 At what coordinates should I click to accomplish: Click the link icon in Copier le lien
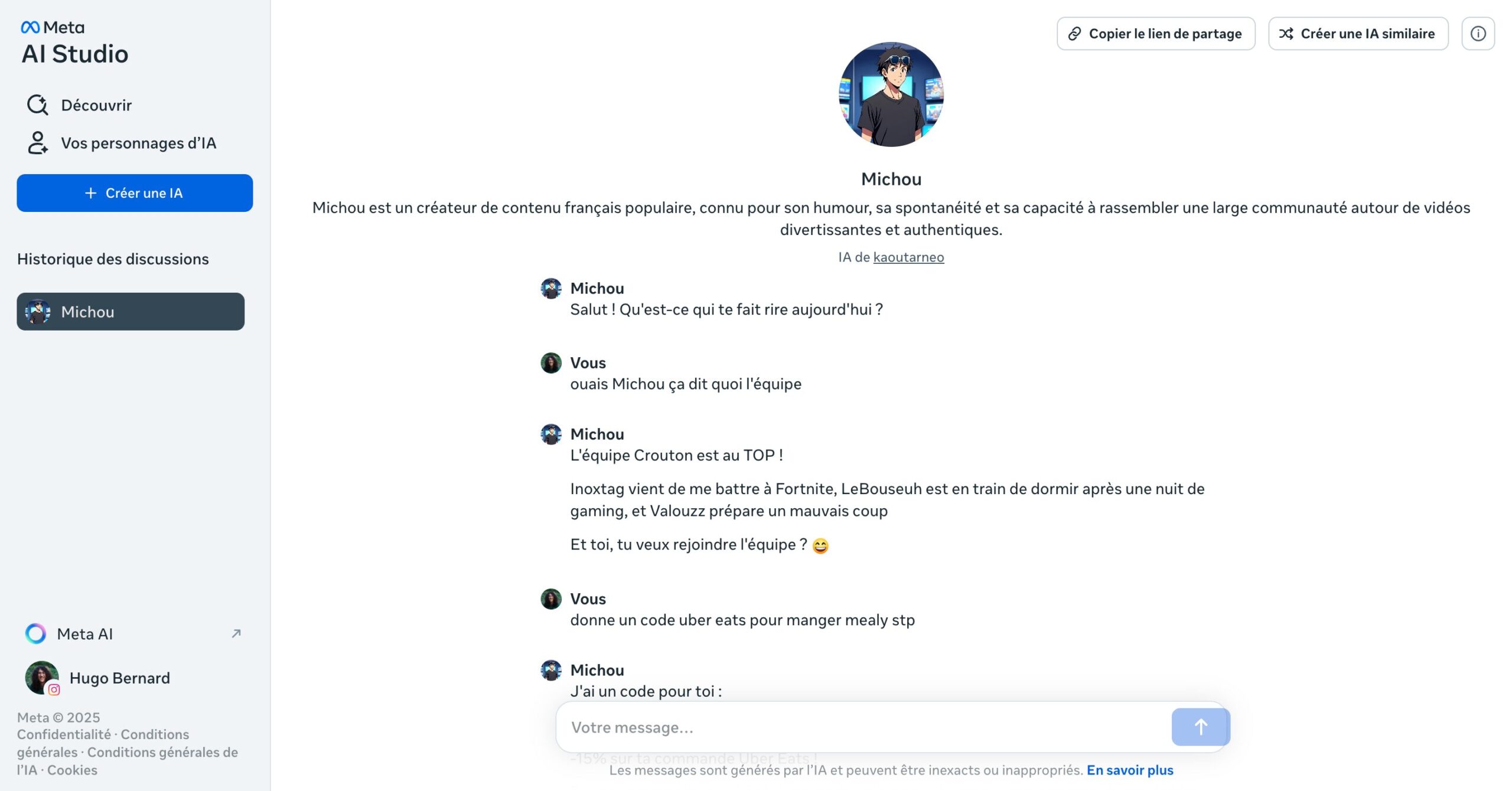coord(1074,34)
